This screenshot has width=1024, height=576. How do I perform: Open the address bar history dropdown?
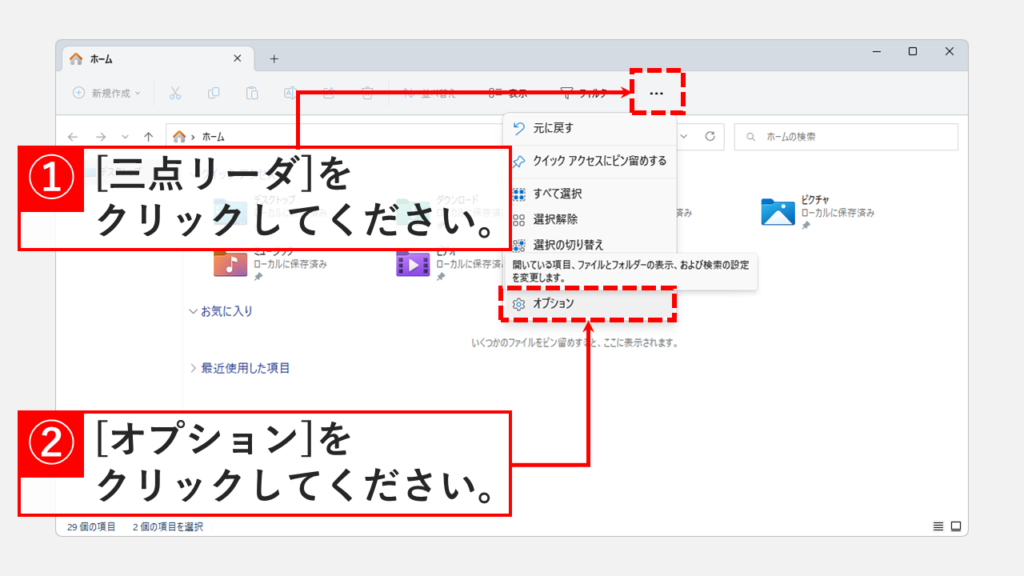coord(685,136)
